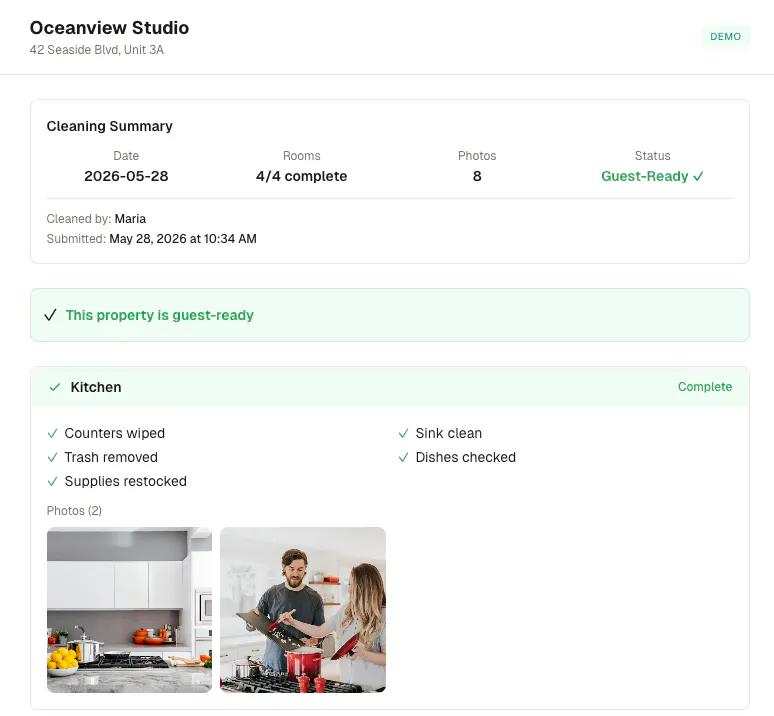Click the Photos (2) label
Viewport: 774px width, 716px height.
(74, 511)
